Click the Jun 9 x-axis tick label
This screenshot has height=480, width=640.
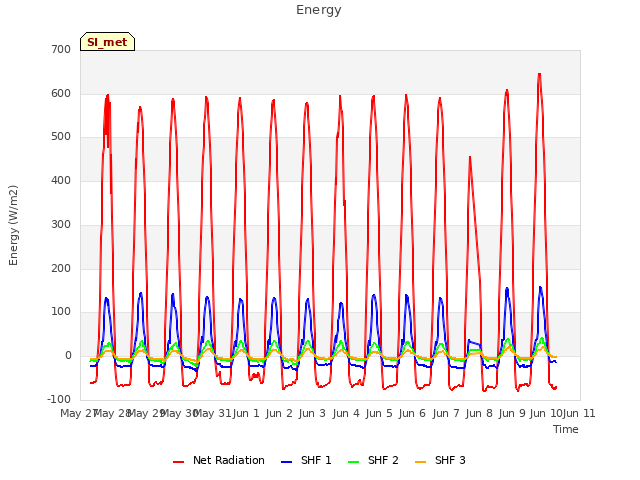(x=512, y=413)
